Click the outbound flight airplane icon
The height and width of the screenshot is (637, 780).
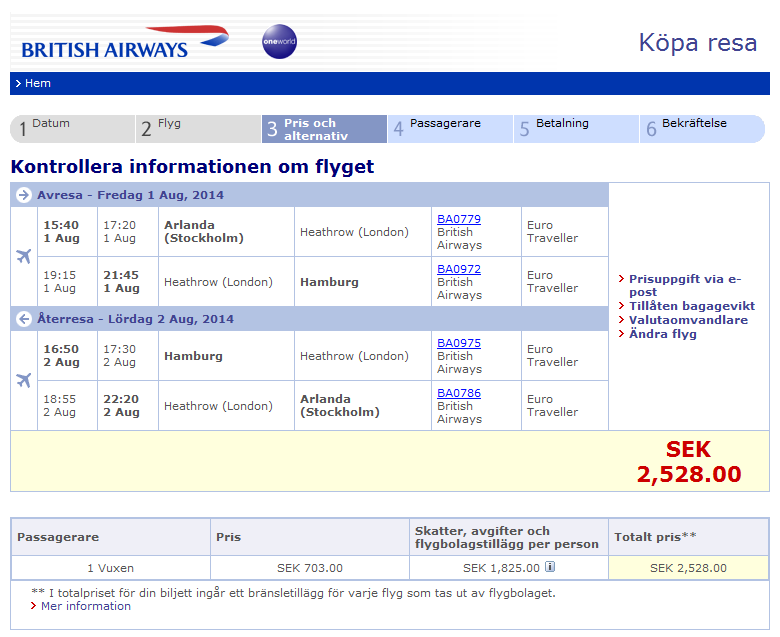tap(23, 256)
